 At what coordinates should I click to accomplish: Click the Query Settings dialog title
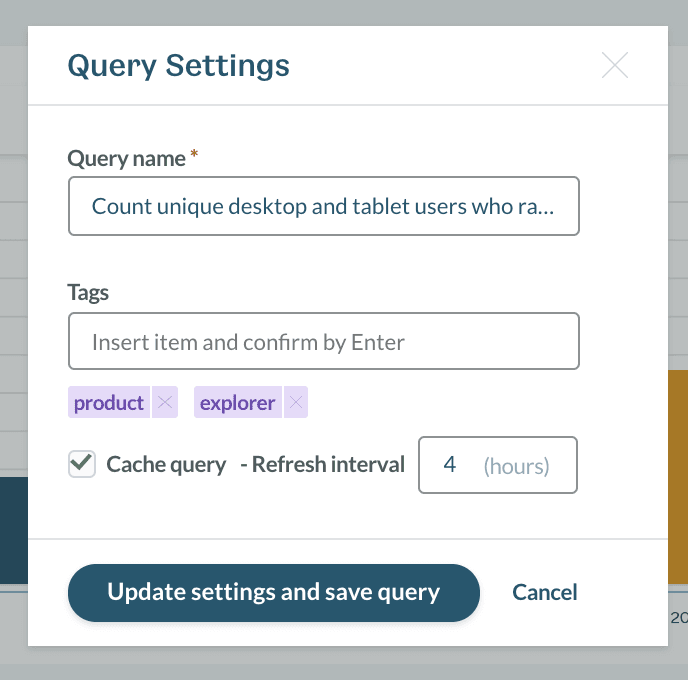[179, 66]
